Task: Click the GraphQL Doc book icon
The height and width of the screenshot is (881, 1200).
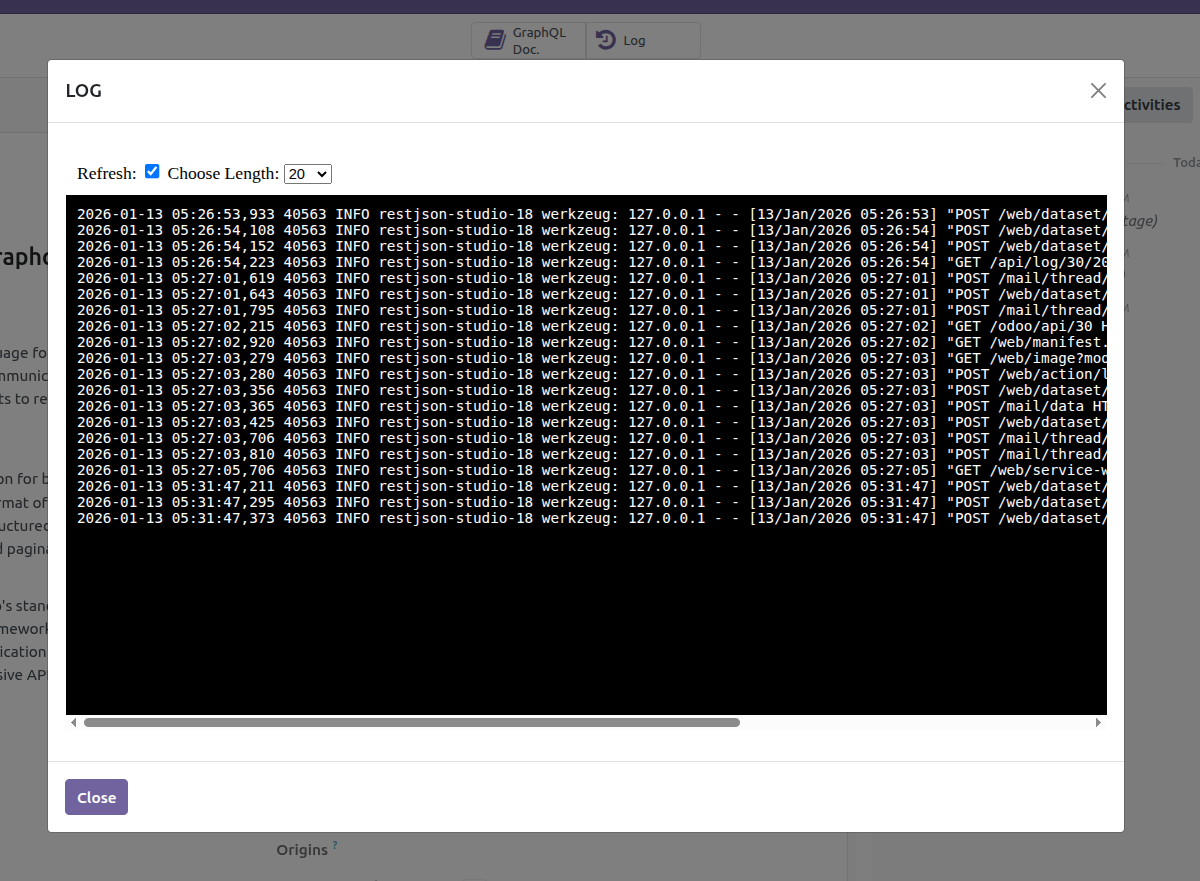Action: (x=494, y=40)
